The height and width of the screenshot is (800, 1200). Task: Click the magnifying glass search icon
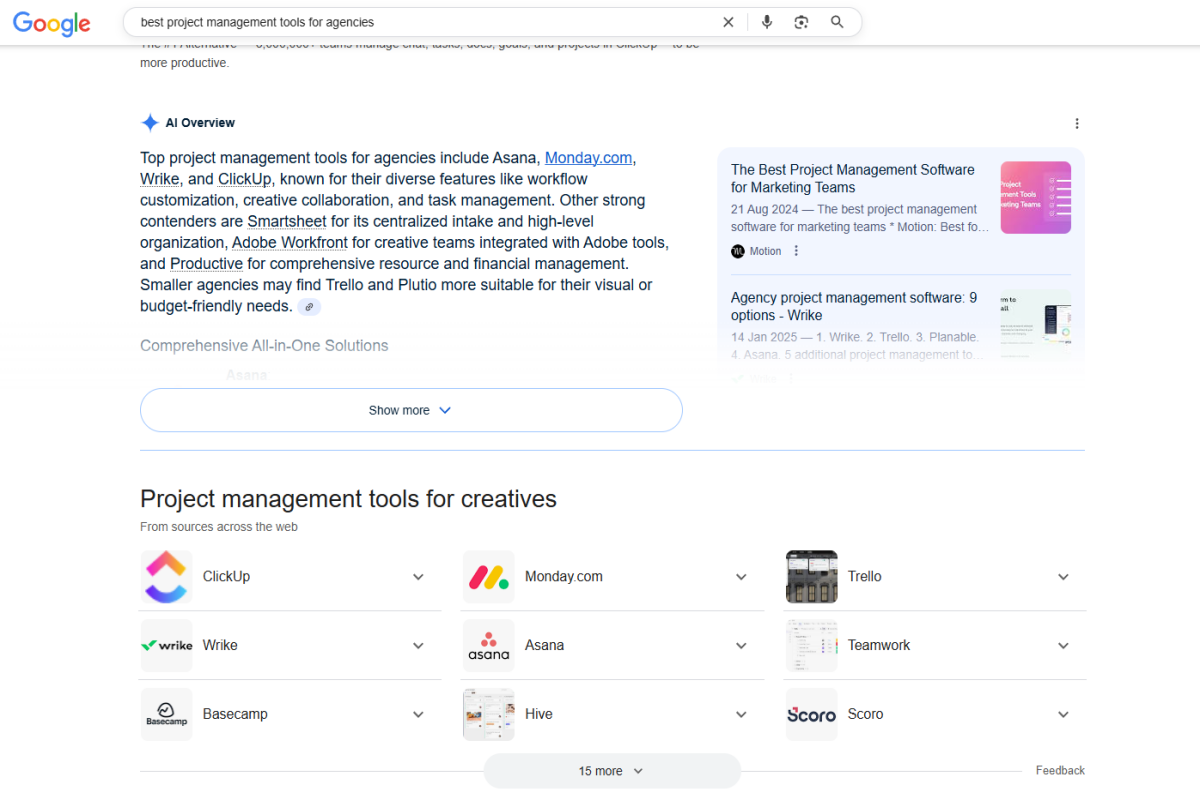(837, 22)
